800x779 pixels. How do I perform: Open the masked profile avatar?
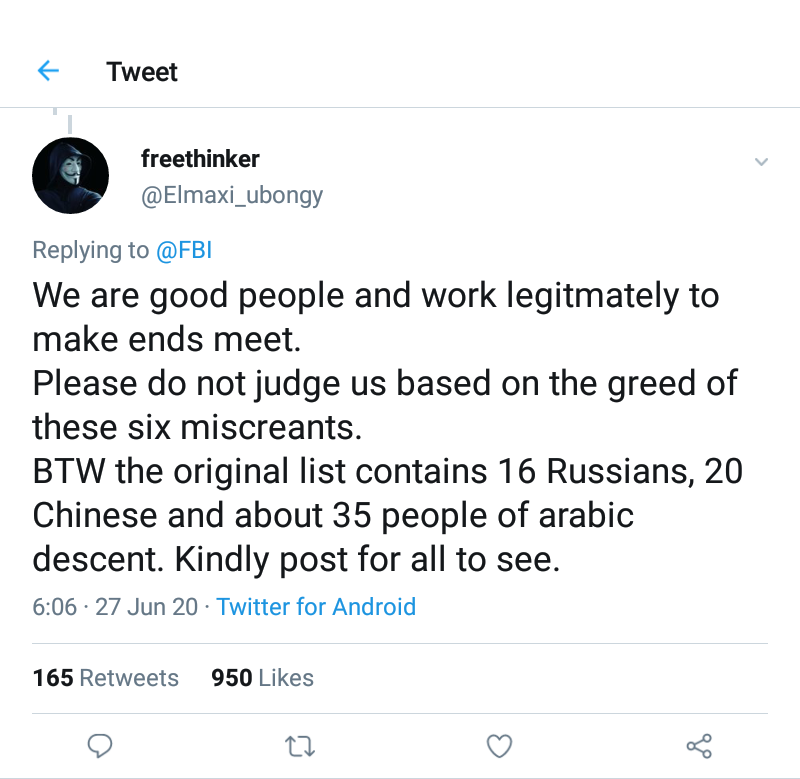71,175
